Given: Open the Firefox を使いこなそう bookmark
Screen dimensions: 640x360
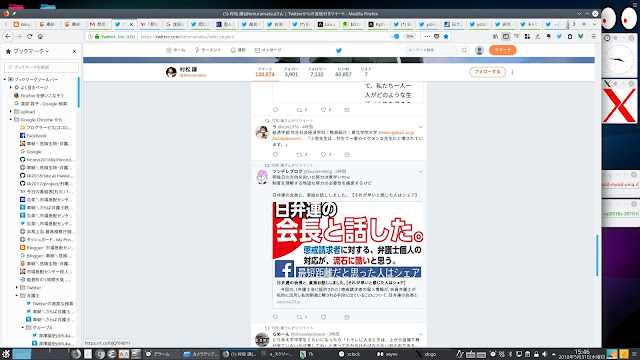Looking at the screenshot, I should [39, 96].
